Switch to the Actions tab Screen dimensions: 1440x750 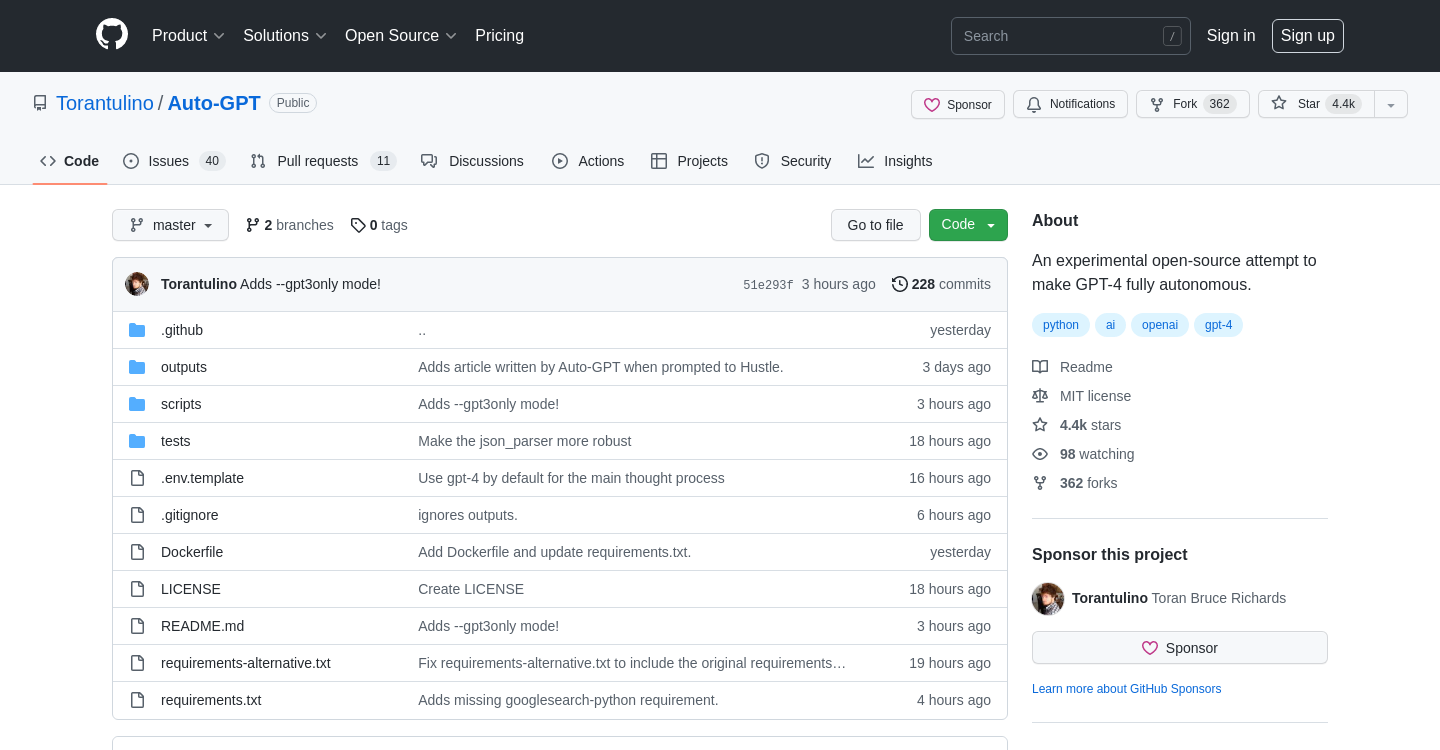pyautogui.click(x=588, y=161)
